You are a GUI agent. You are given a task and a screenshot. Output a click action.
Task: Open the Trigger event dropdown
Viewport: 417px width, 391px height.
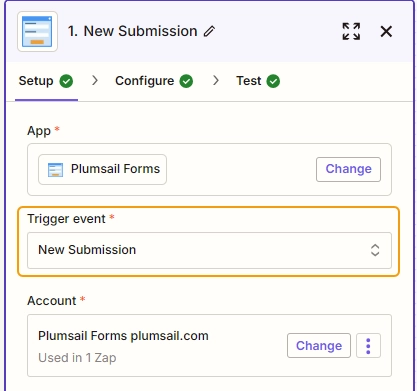[x=209, y=250]
